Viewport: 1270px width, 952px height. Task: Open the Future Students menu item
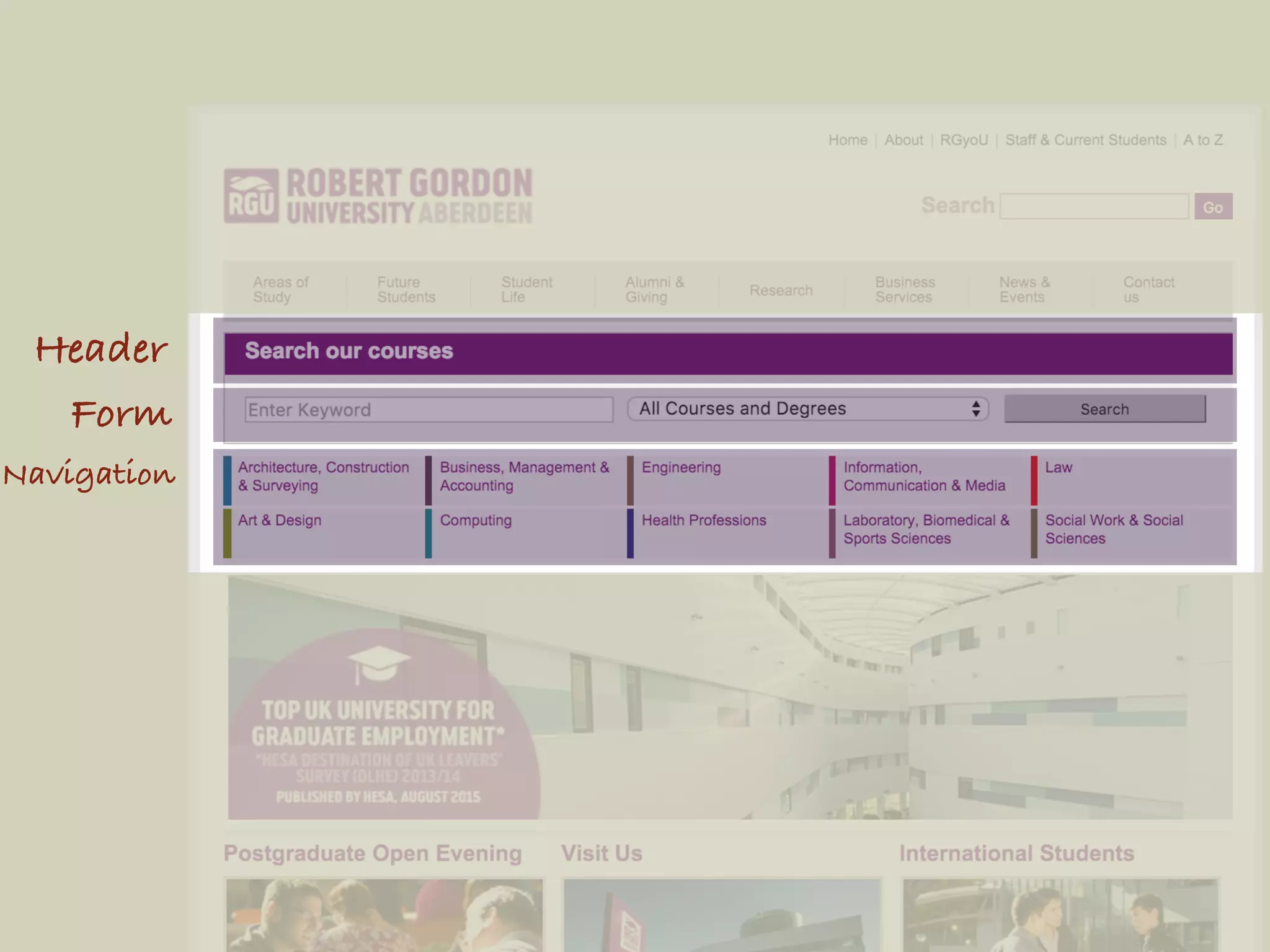tap(406, 290)
